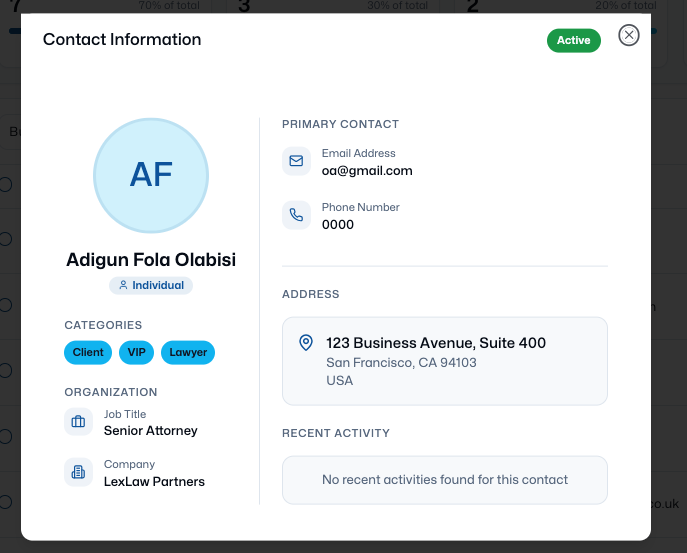Click the LexLaw Partners company name
The image size is (687, 553).
154,481
